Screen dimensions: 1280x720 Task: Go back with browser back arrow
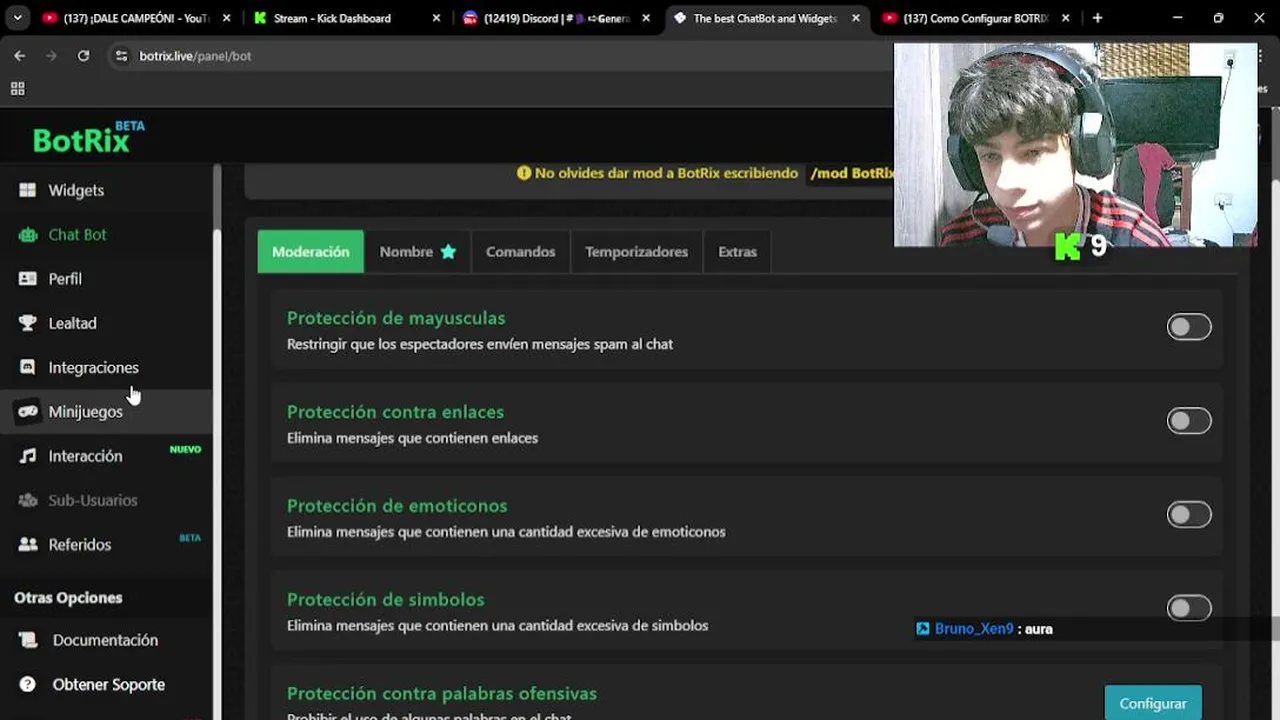pos(20,56)
